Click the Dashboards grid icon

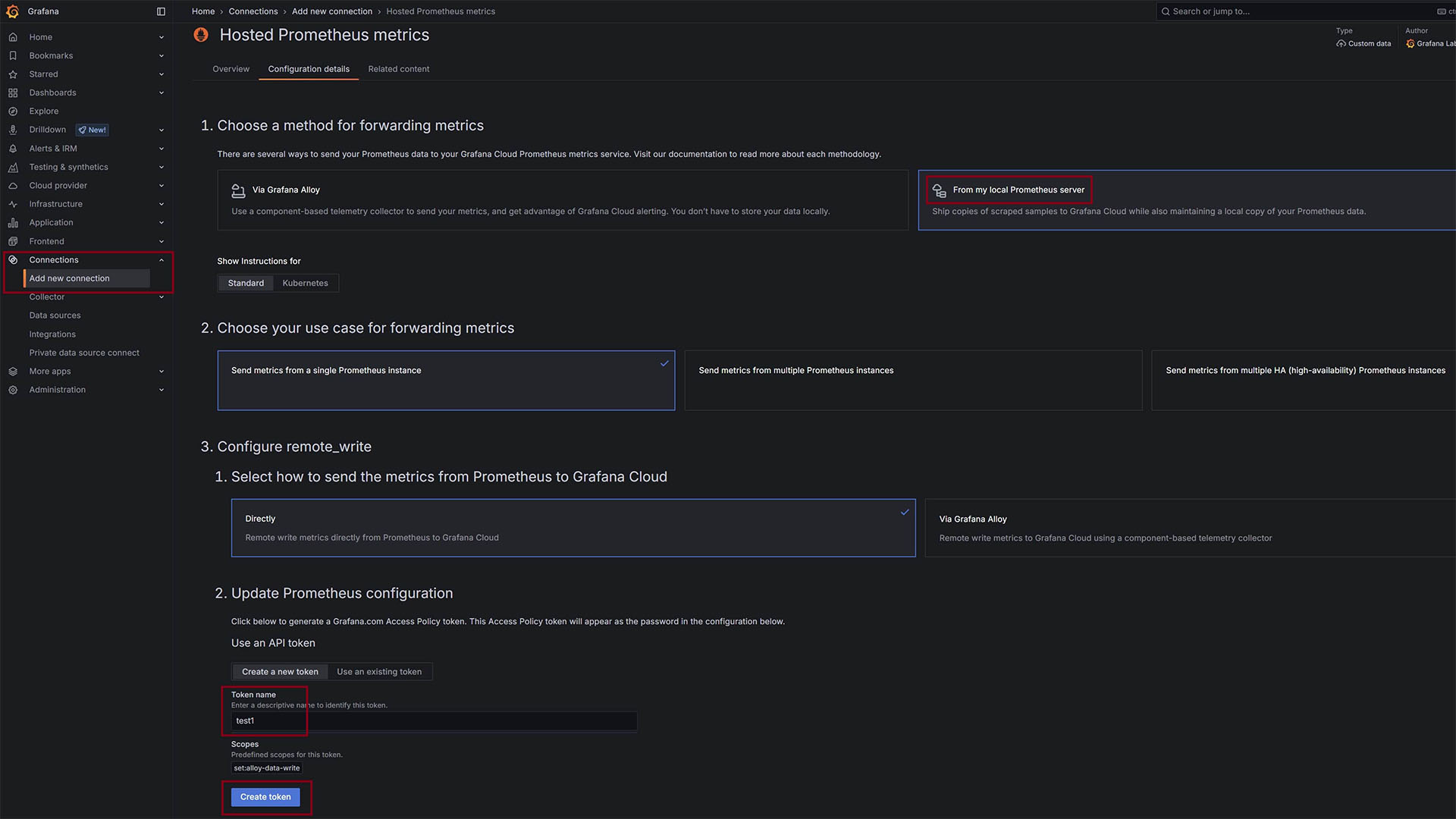[x=13, y=93]
